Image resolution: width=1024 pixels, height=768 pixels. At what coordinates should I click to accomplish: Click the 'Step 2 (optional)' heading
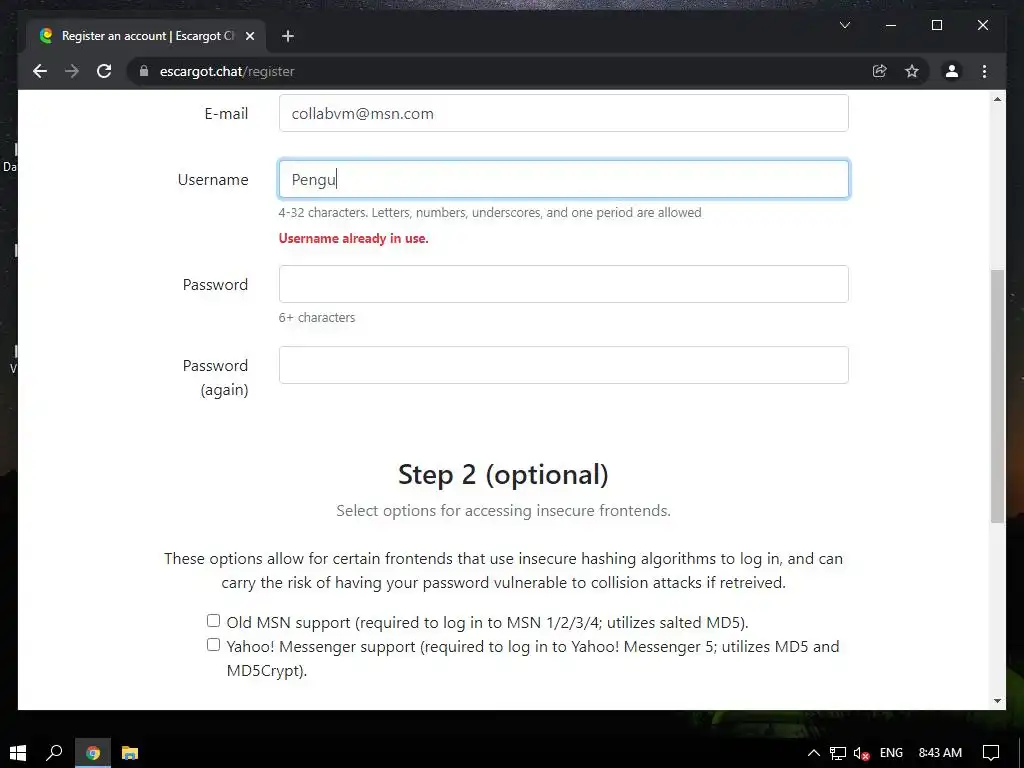point(503,475)
